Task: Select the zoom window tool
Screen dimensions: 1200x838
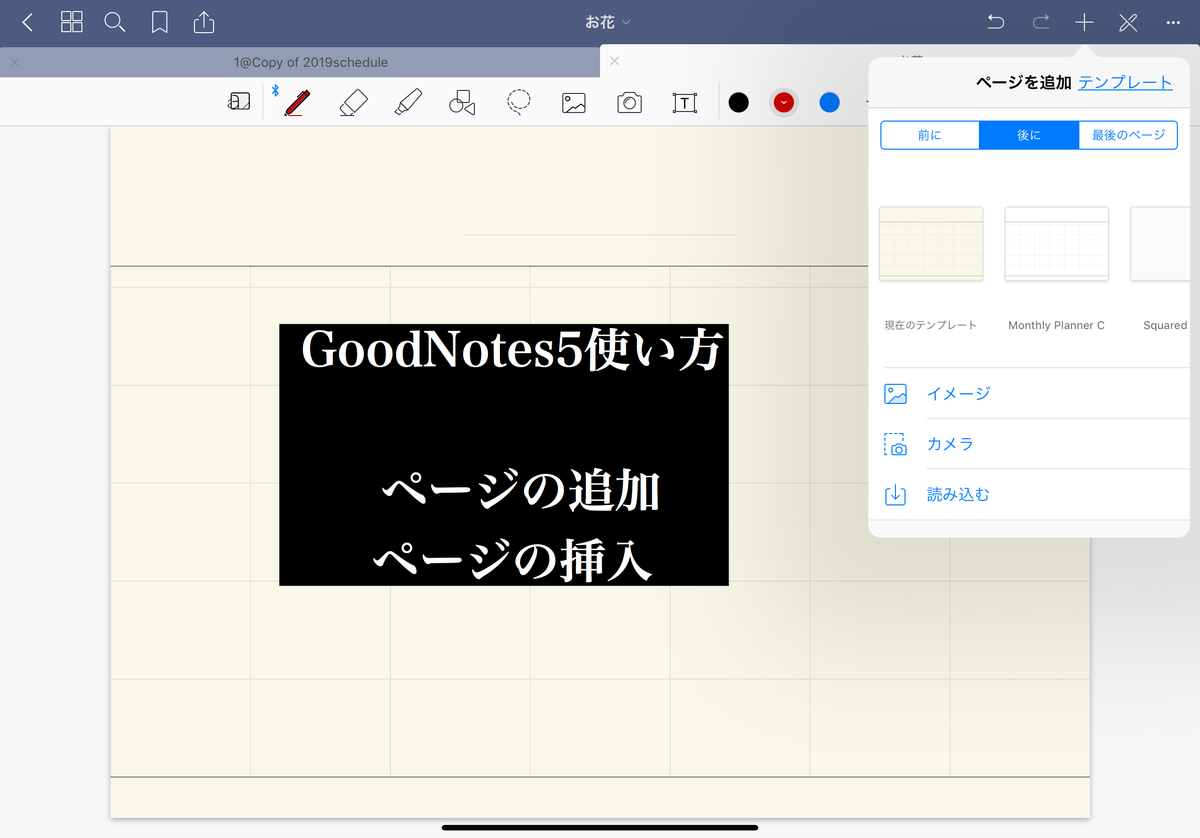Action: [239, 101]
